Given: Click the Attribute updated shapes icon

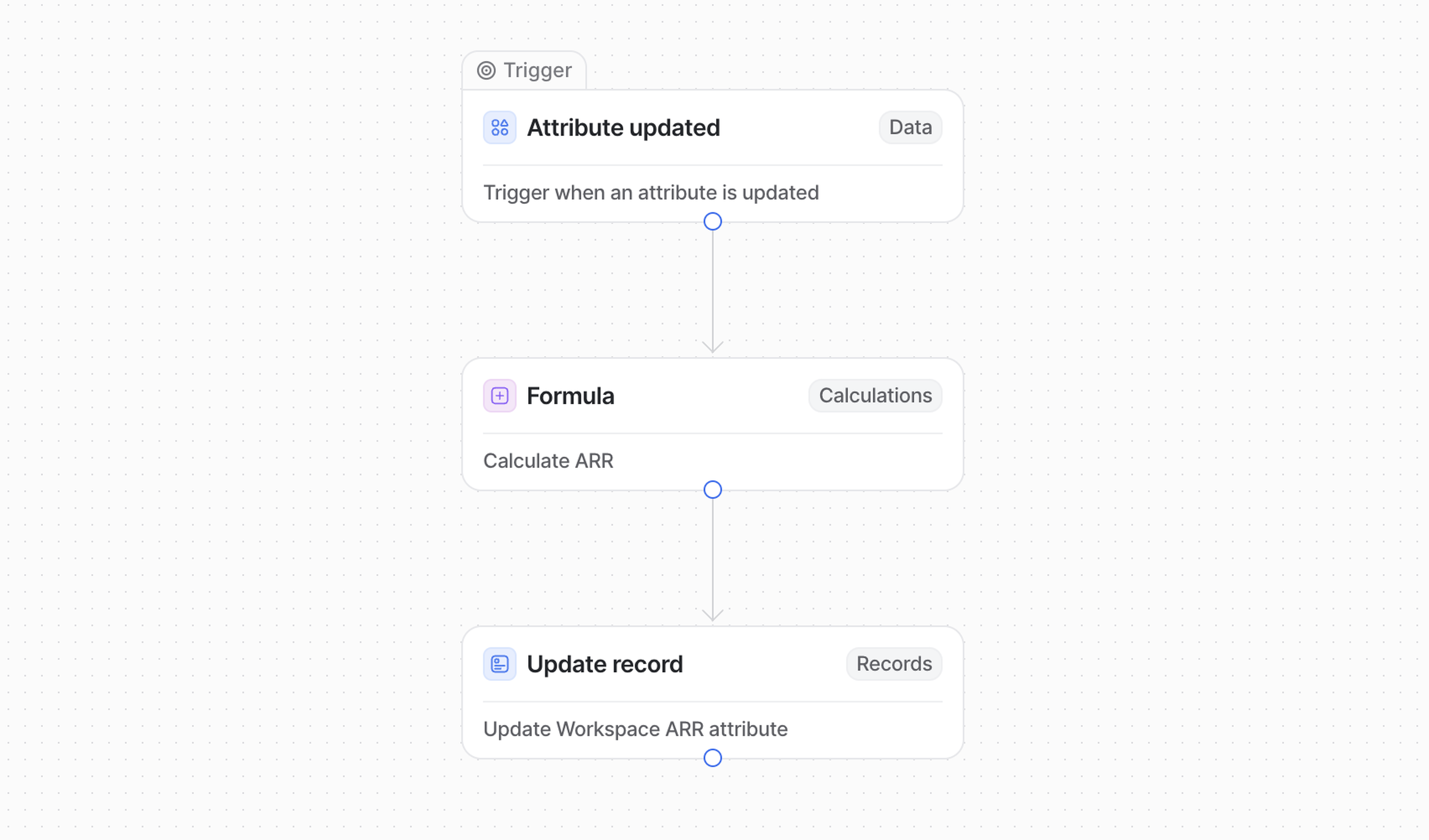Looking at the screenshot, I should (499, 128).
